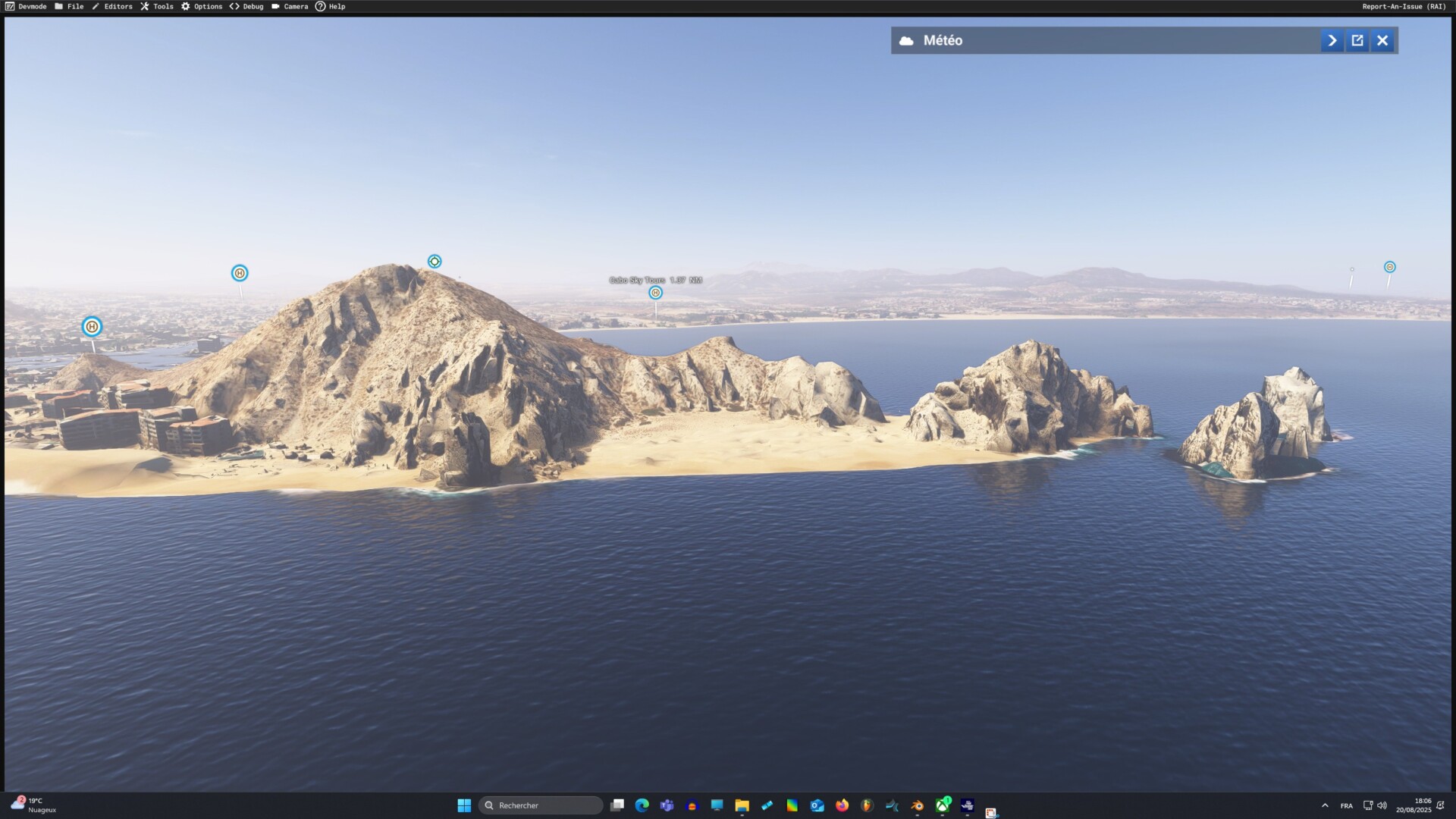The width and height of the screenshot is (1456, 819).
Task: Close the Météo panel
Action: click(1382, 41)
